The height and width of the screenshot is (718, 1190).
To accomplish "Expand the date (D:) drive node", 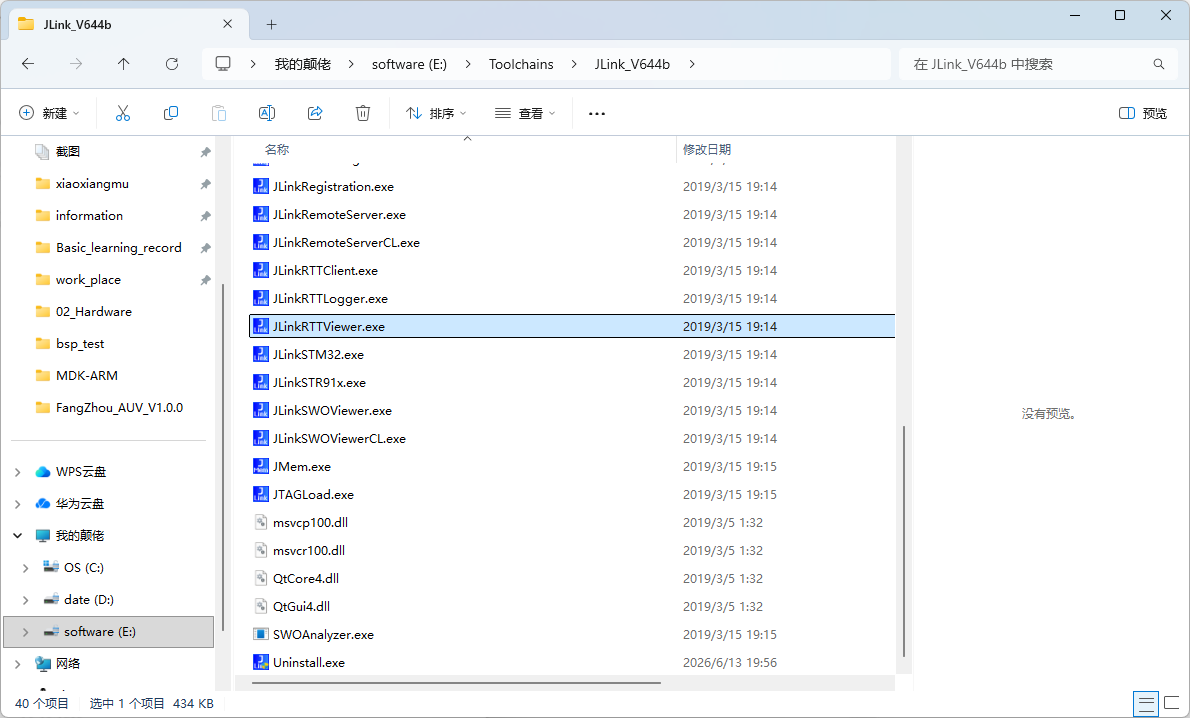I will [x=26, y=600].
